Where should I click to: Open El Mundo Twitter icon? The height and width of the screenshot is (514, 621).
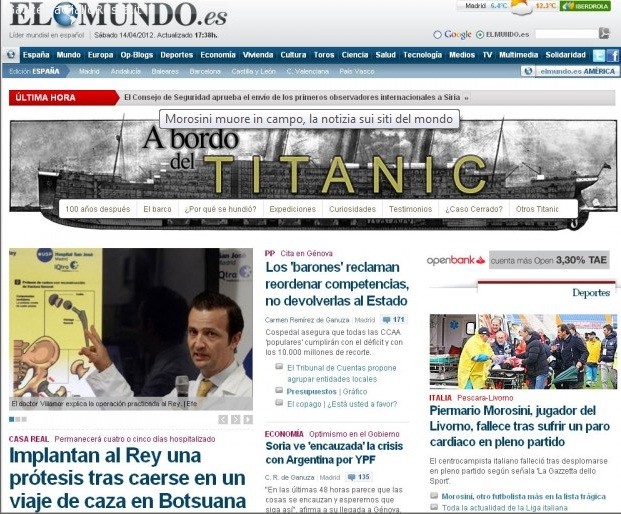pos(599,55)
